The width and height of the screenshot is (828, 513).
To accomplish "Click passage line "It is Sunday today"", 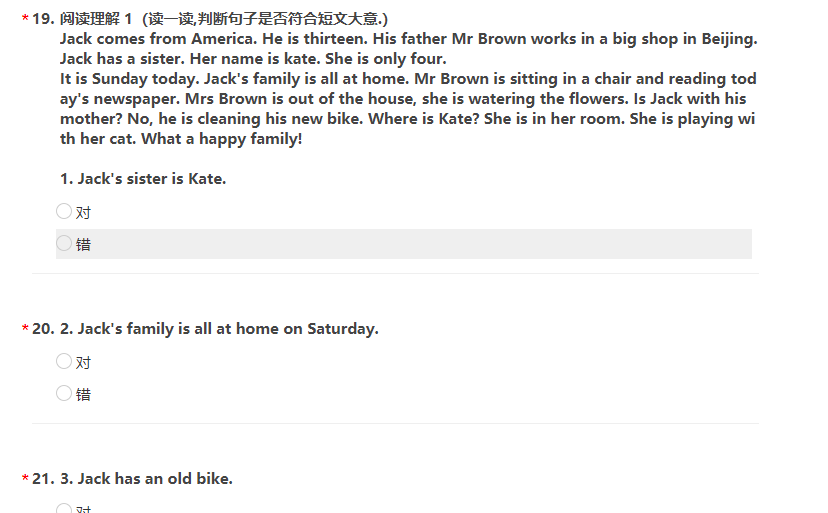I will [x=408, y=79].
